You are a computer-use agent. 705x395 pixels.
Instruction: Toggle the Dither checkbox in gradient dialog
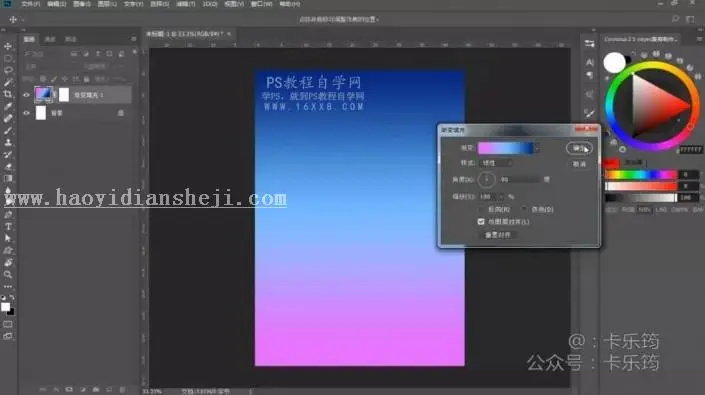(524, 209)
